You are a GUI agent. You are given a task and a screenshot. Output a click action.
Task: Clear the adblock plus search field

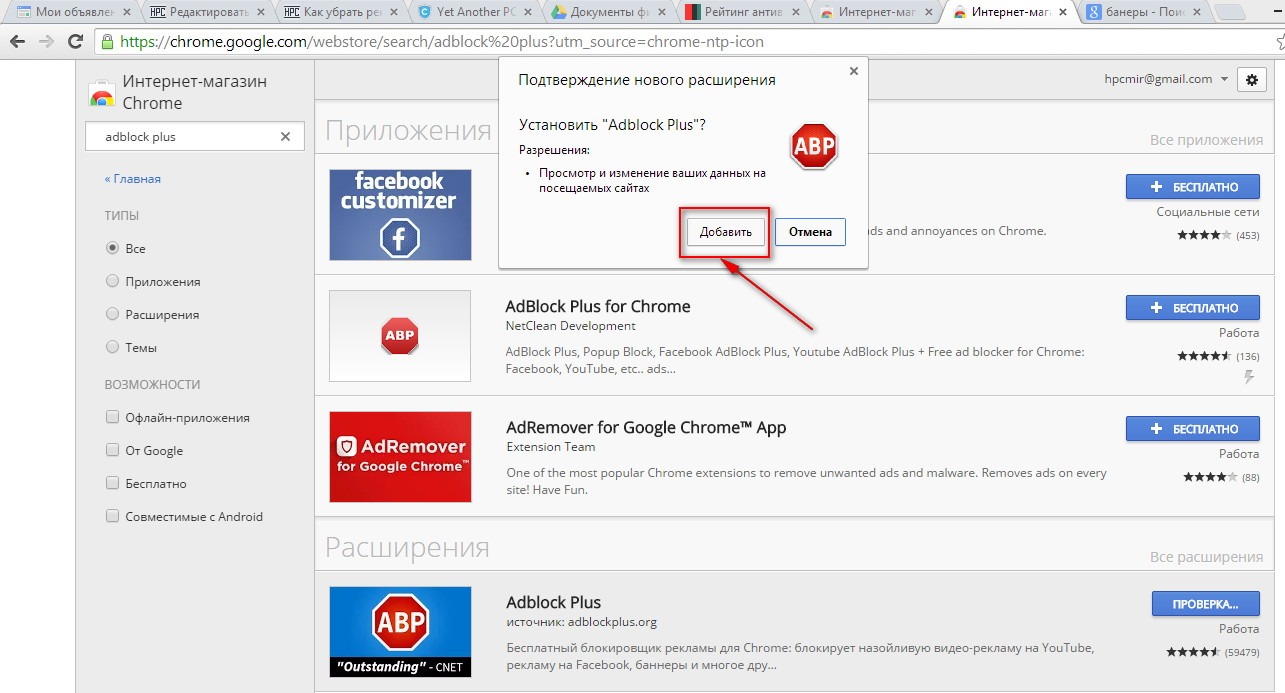click(x=285, y=137)
